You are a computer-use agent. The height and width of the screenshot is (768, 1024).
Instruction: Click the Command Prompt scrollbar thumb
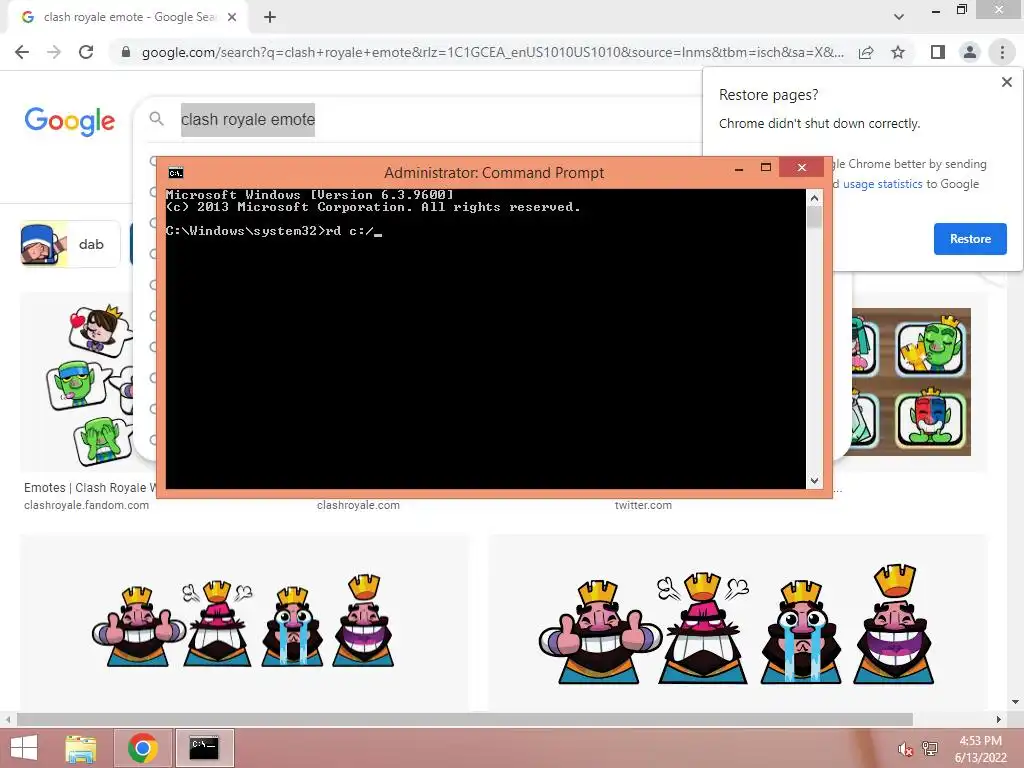814,217
